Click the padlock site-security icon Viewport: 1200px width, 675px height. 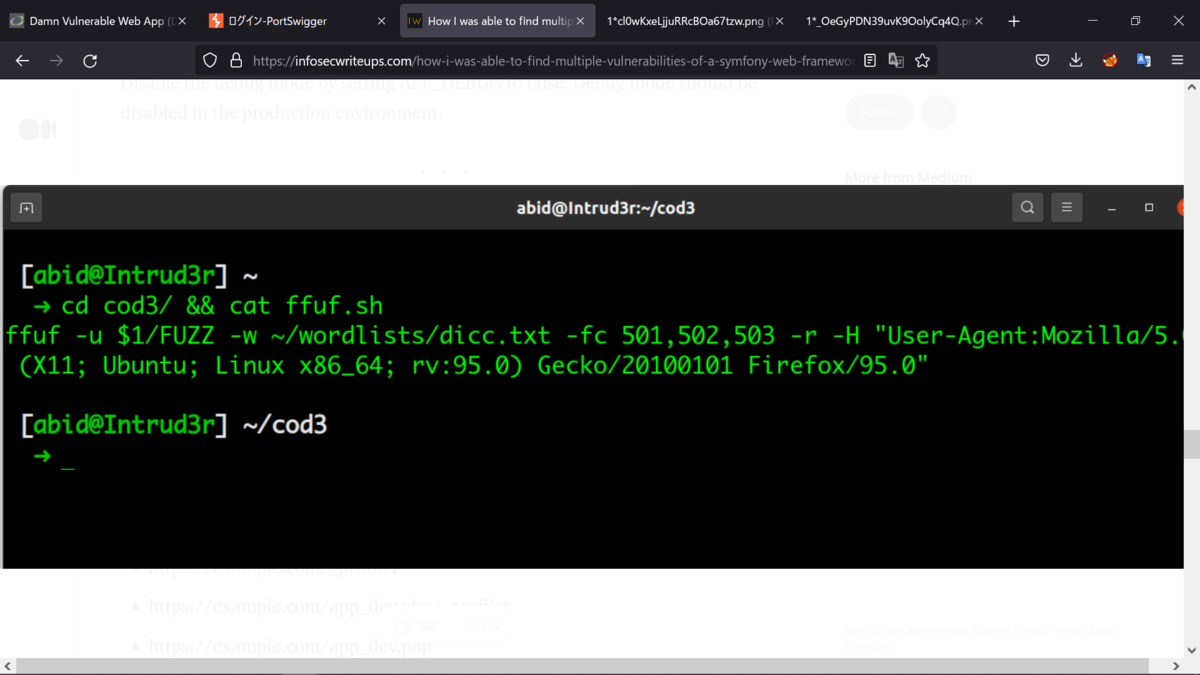coord(234,60)
